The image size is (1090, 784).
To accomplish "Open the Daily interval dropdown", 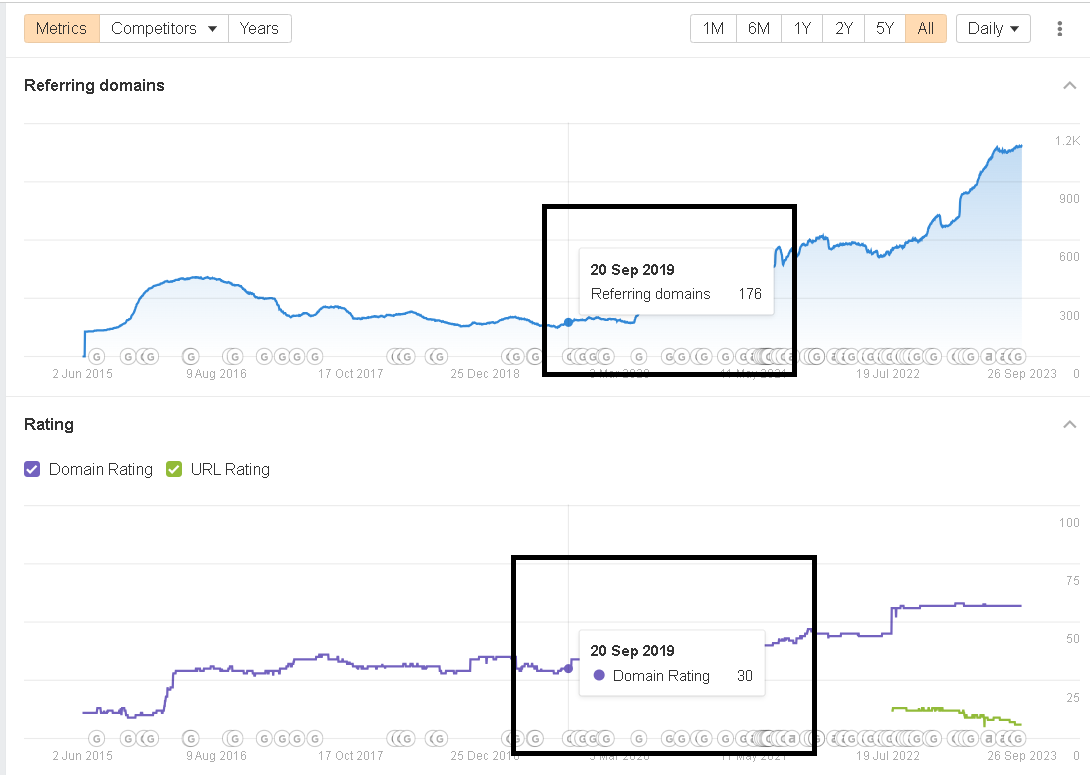I will [993, 28].
